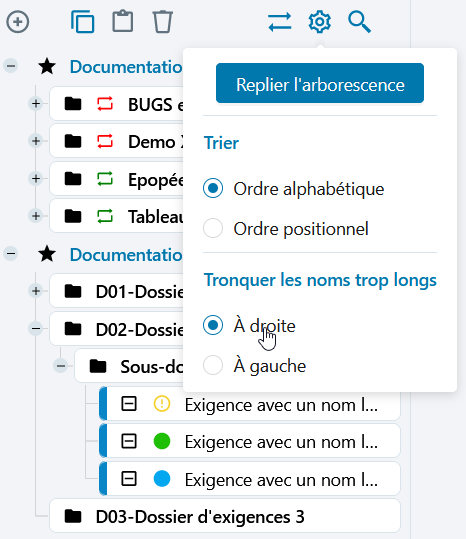Click Replier l'arborescence button
Image resolution: width=466 pixels, height=539 pixels.
click(x=320, y=83)
